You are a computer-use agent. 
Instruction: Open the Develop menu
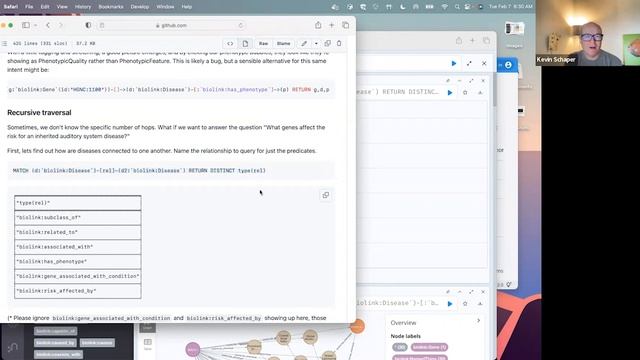[140, 7]
